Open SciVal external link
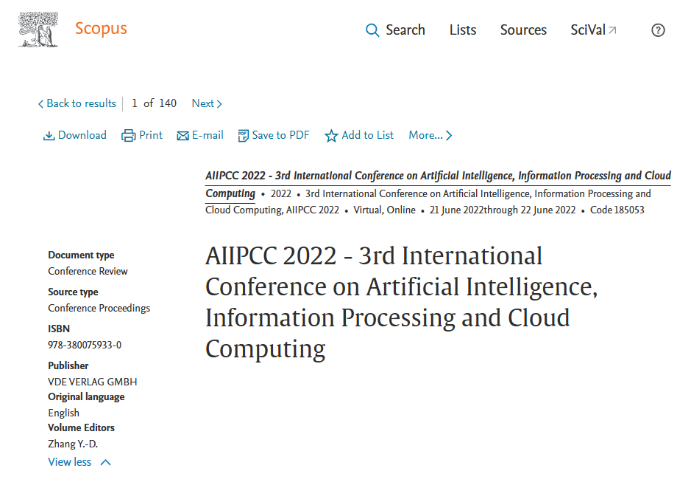 tap(593, 30)
